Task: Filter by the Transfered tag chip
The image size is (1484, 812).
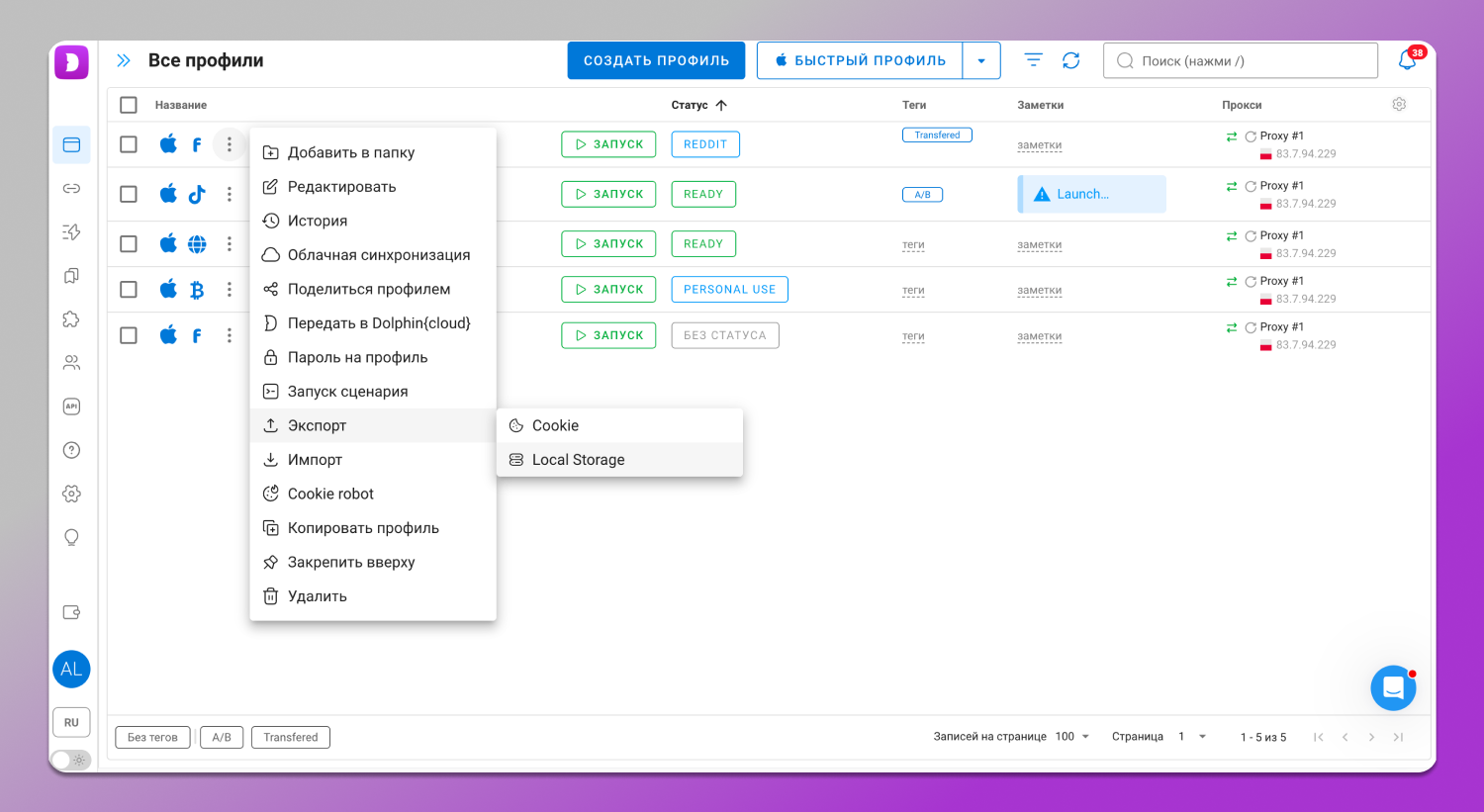Action: point(291,738)
